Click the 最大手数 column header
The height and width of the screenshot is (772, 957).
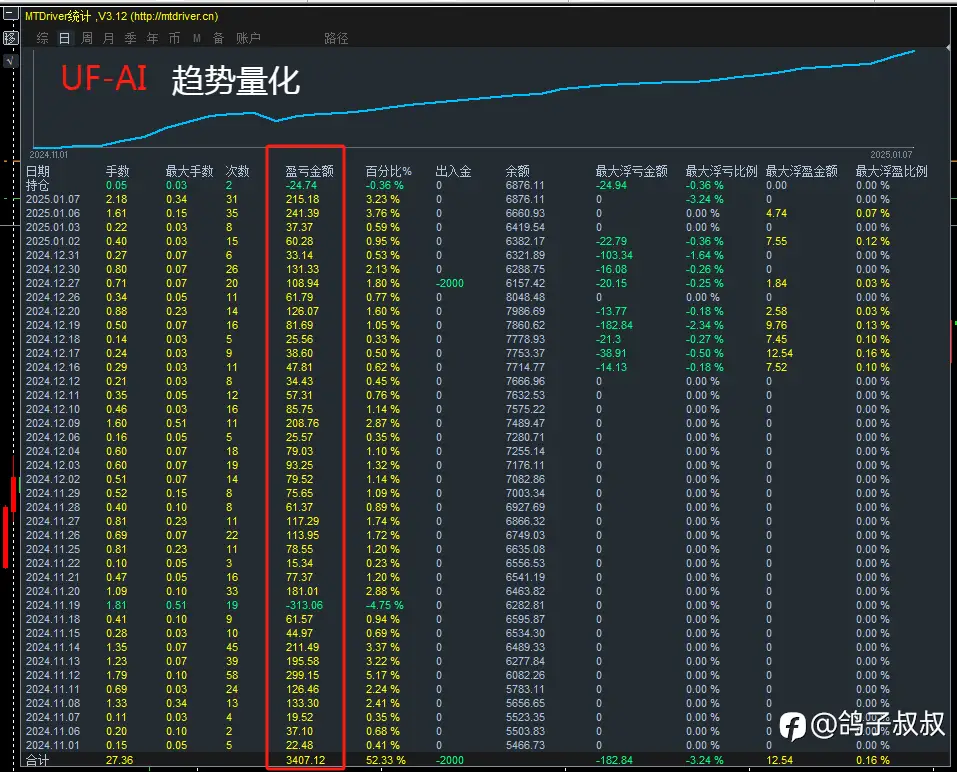(x=189, y=171)
